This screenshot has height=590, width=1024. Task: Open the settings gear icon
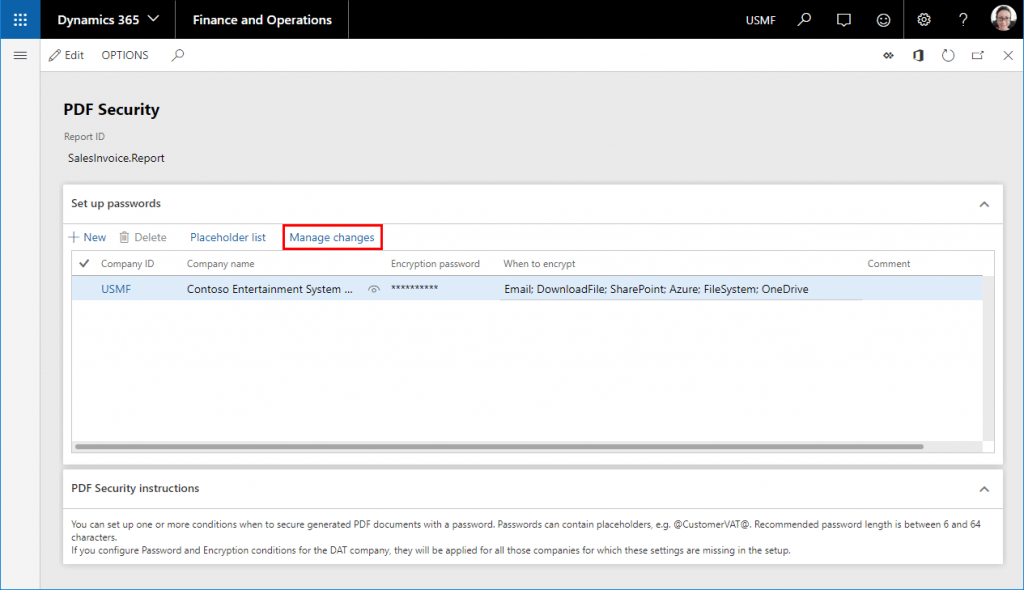pos(923,20)
